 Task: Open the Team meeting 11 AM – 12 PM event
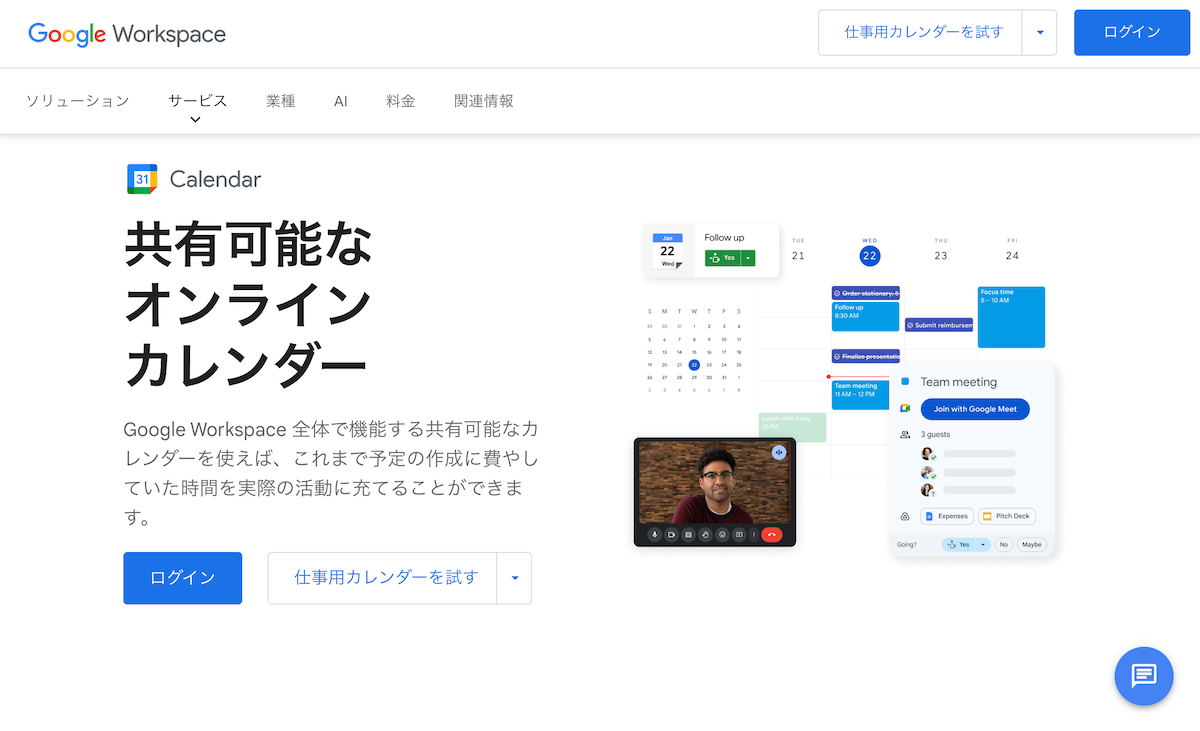860,394
